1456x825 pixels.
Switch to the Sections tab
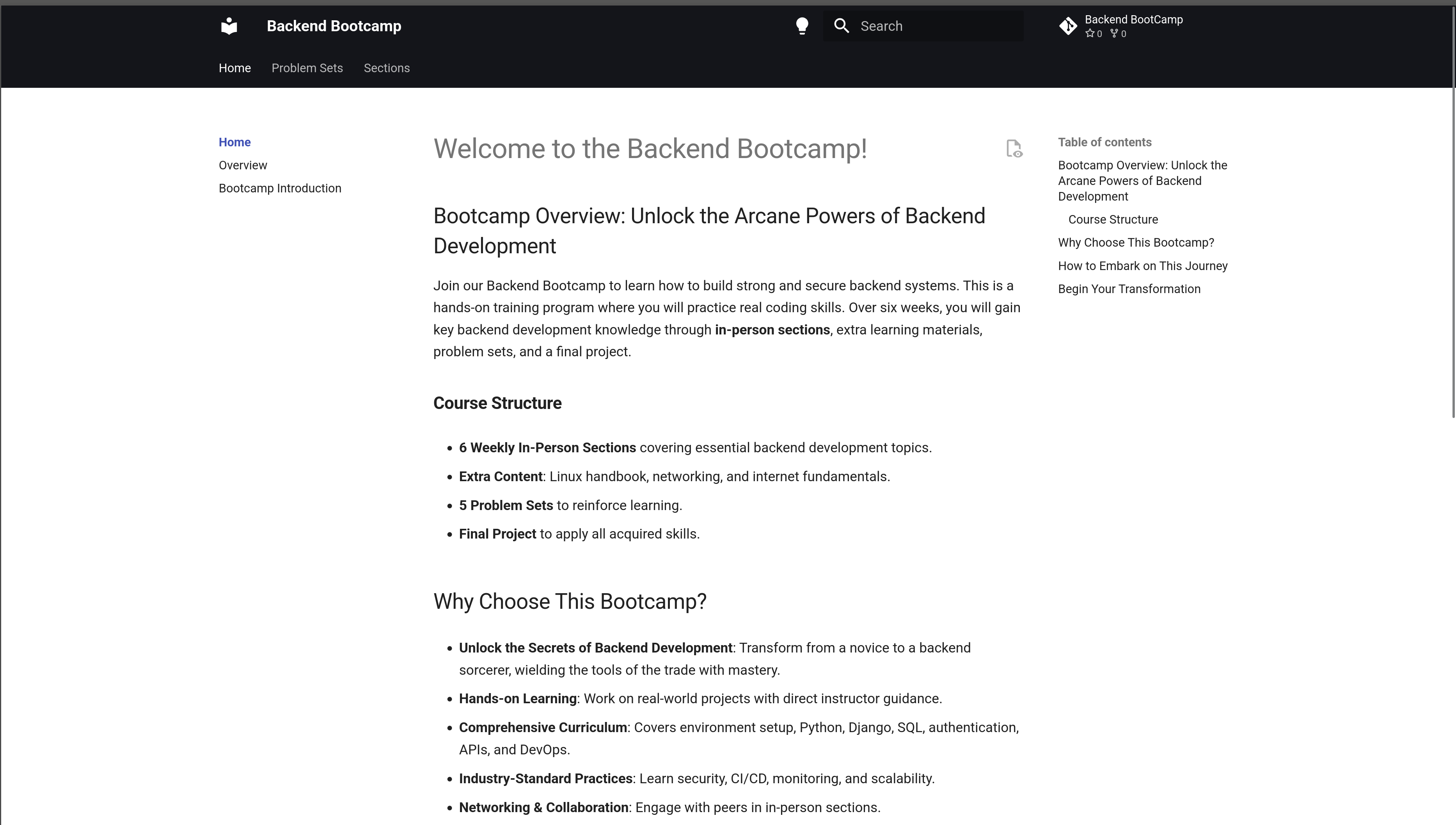(386, 68)
